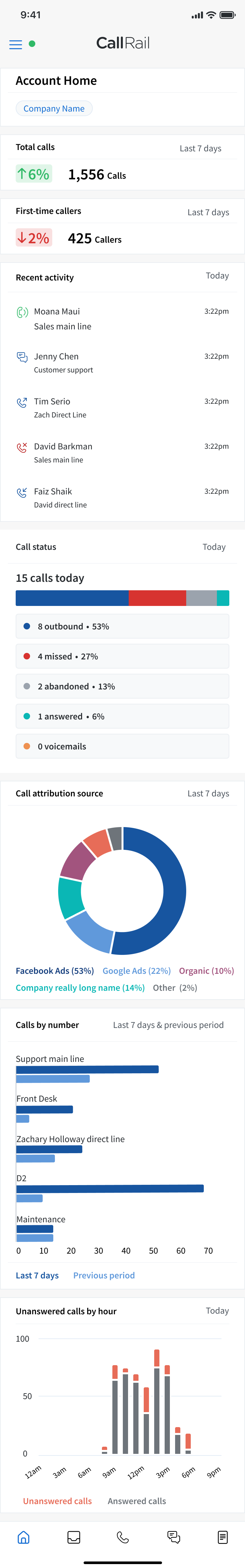Tap the inbound call icon beside Faiz Shaik
245x1568 pixels.
point(22,492)
